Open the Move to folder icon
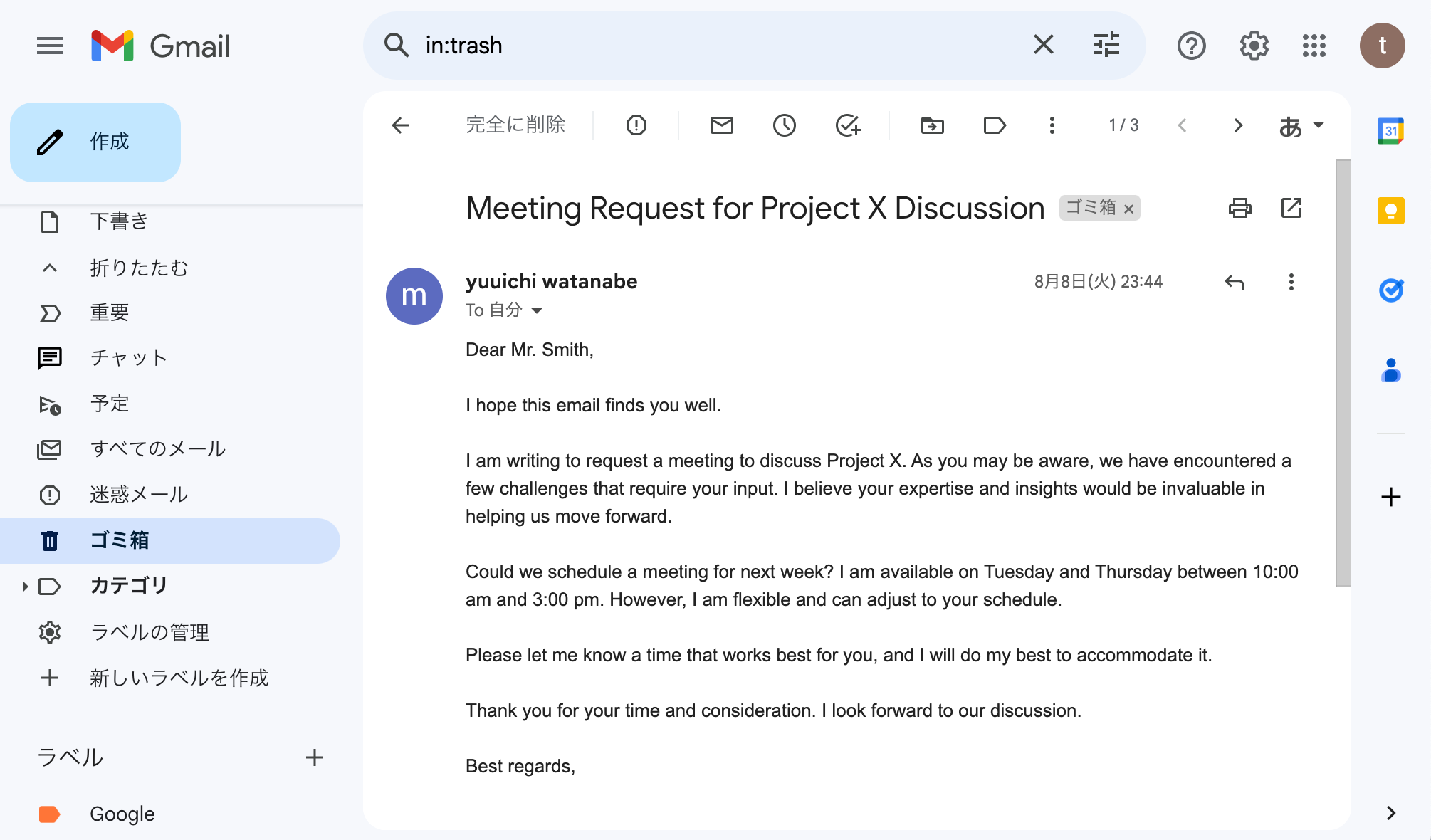Image resolution: width=1431 pixels, height=840 pixels. 932,125
